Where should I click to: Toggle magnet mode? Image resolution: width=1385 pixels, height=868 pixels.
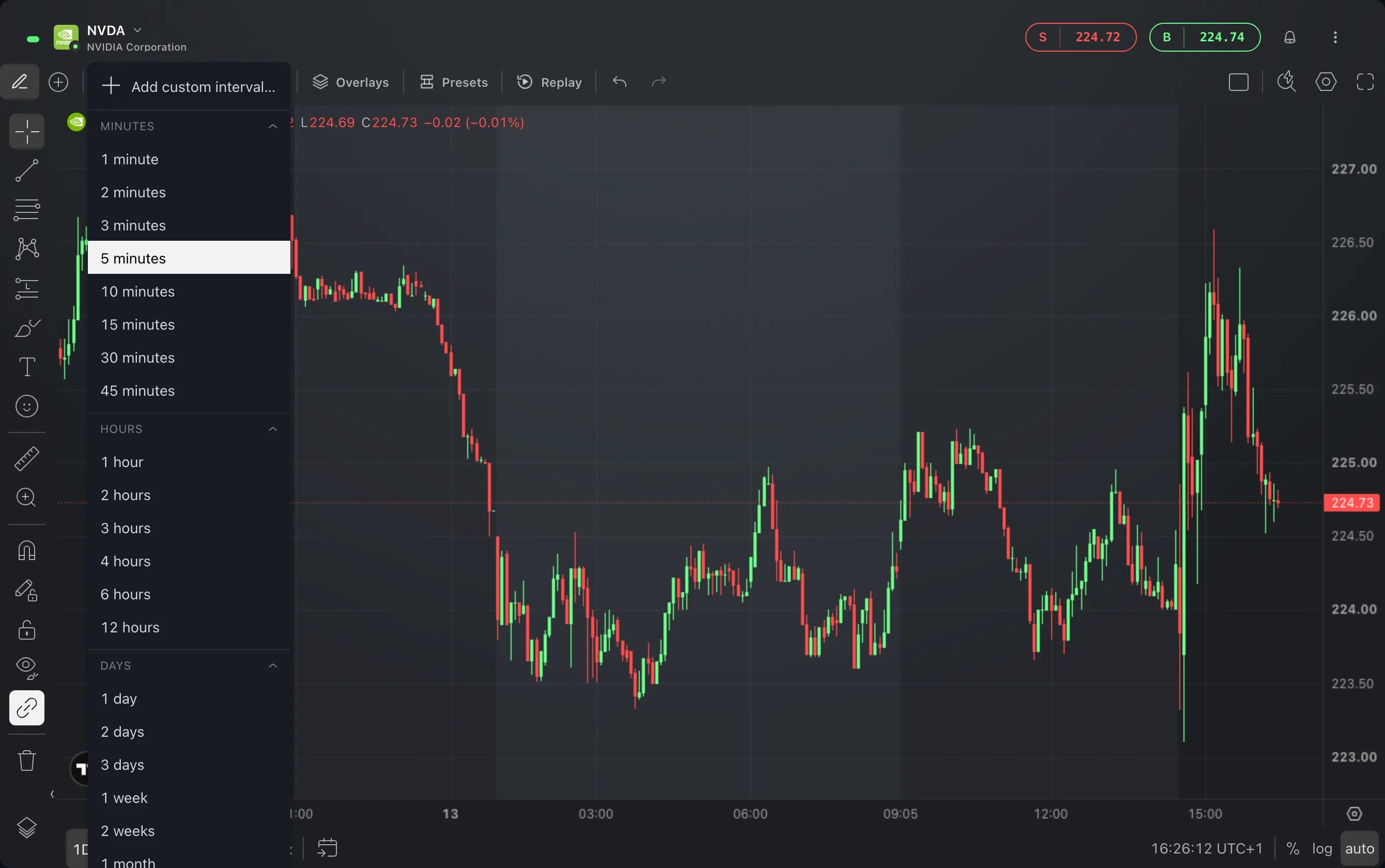pyautogui.click(x=26, y=551)
